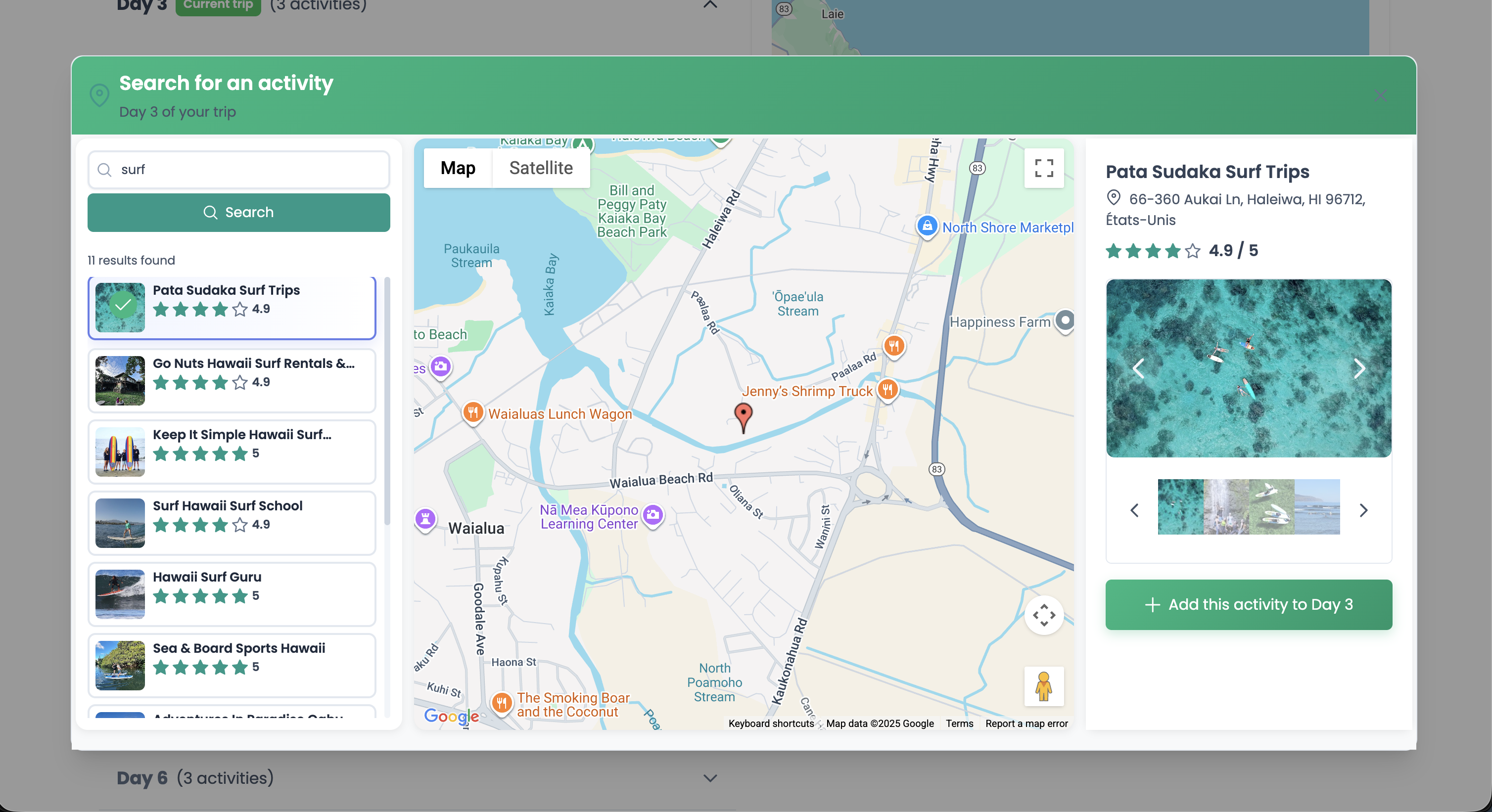Select Go Nuts Hawaii Surf Rentals result
Viewport: 1492px width, 812px height.
232,380
